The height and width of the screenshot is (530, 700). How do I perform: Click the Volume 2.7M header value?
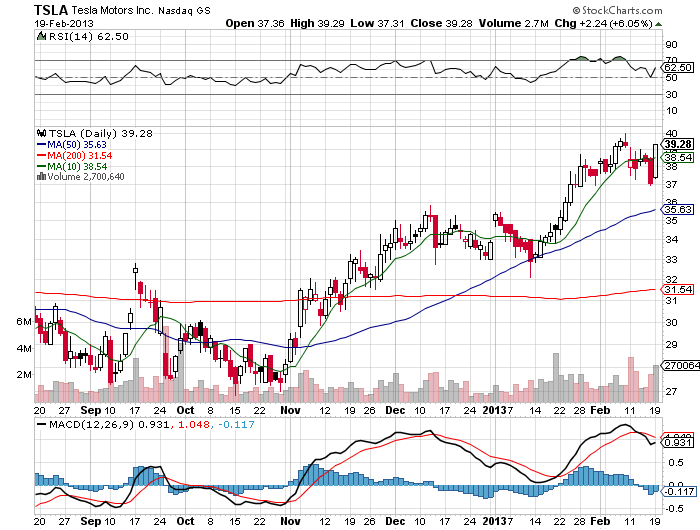(513, 23)
